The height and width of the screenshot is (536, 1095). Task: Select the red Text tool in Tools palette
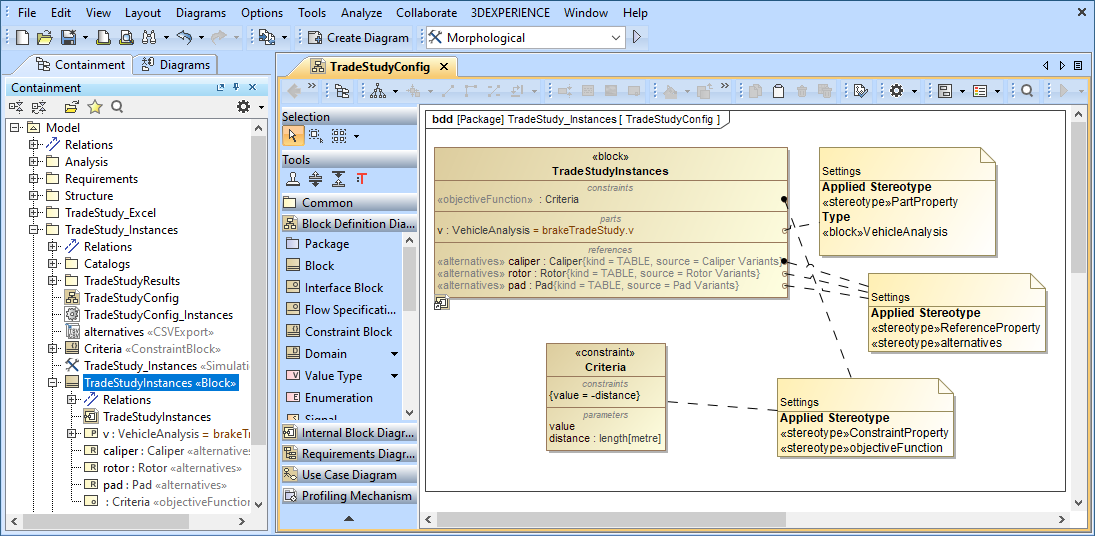pyautogui.click(x=361, y=180)
